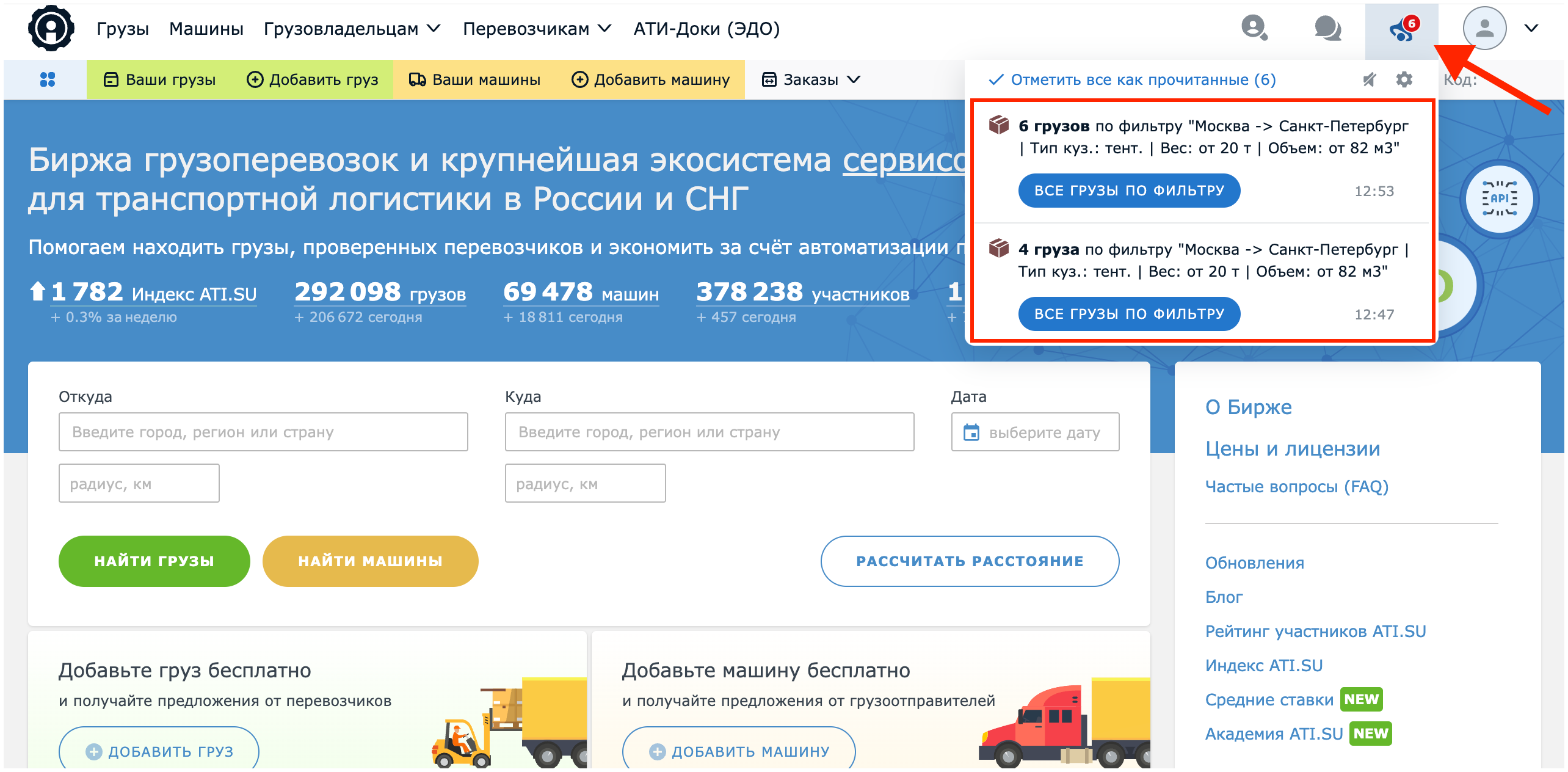Expand the profile menu chevron
1568x772 pixels.
click(x=1531, y=28)
